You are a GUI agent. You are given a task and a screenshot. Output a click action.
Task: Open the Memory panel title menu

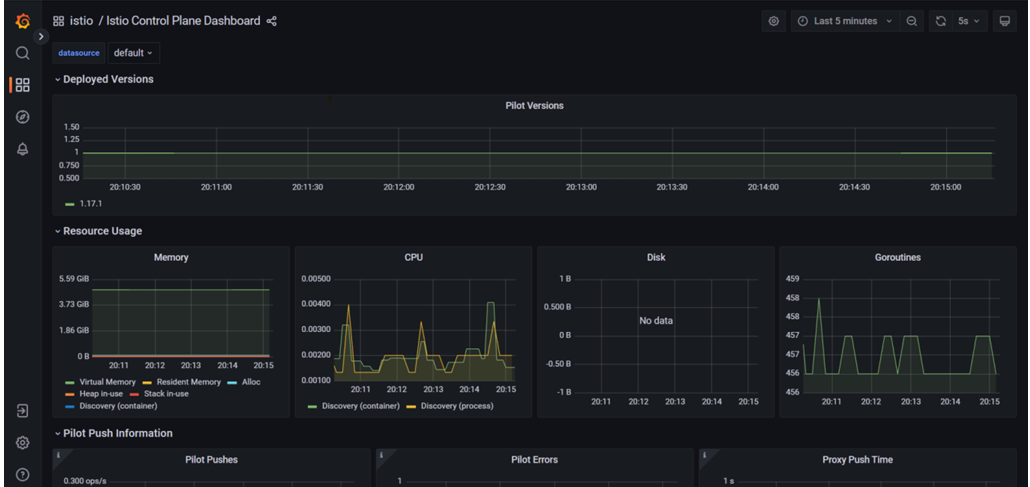171,258
